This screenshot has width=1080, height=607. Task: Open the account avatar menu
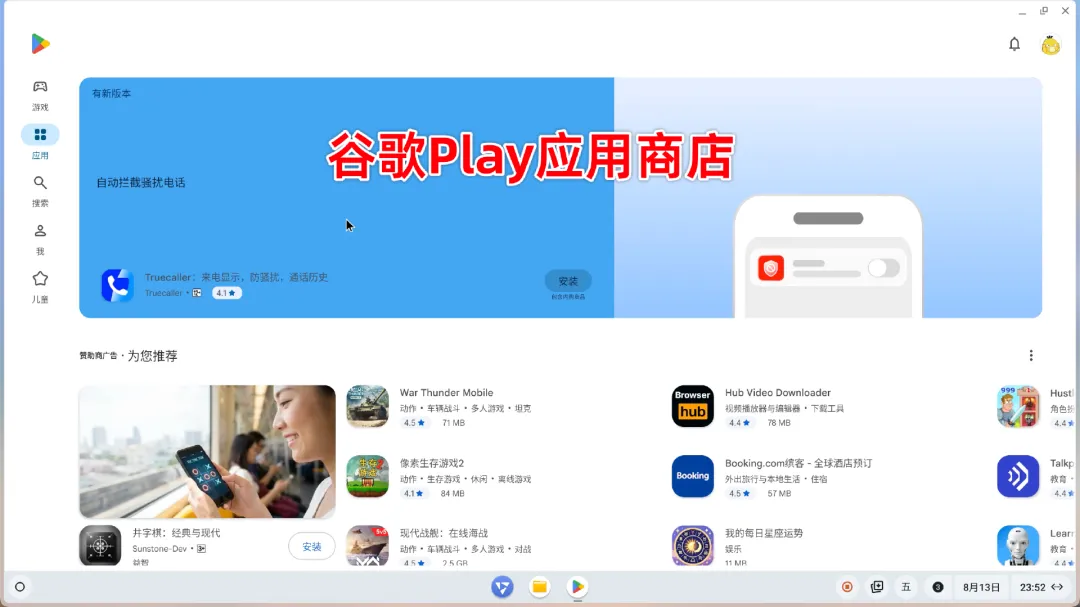[1050, 45]
